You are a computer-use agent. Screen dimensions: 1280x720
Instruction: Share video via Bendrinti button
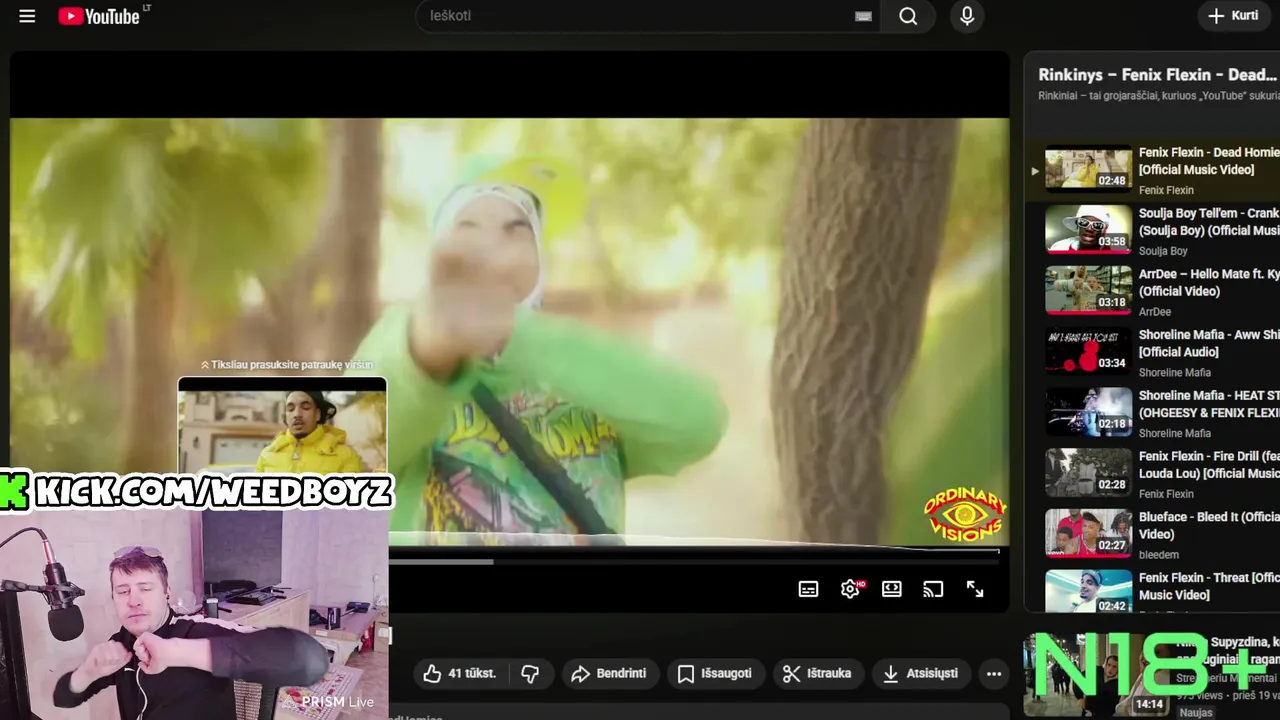609,674
